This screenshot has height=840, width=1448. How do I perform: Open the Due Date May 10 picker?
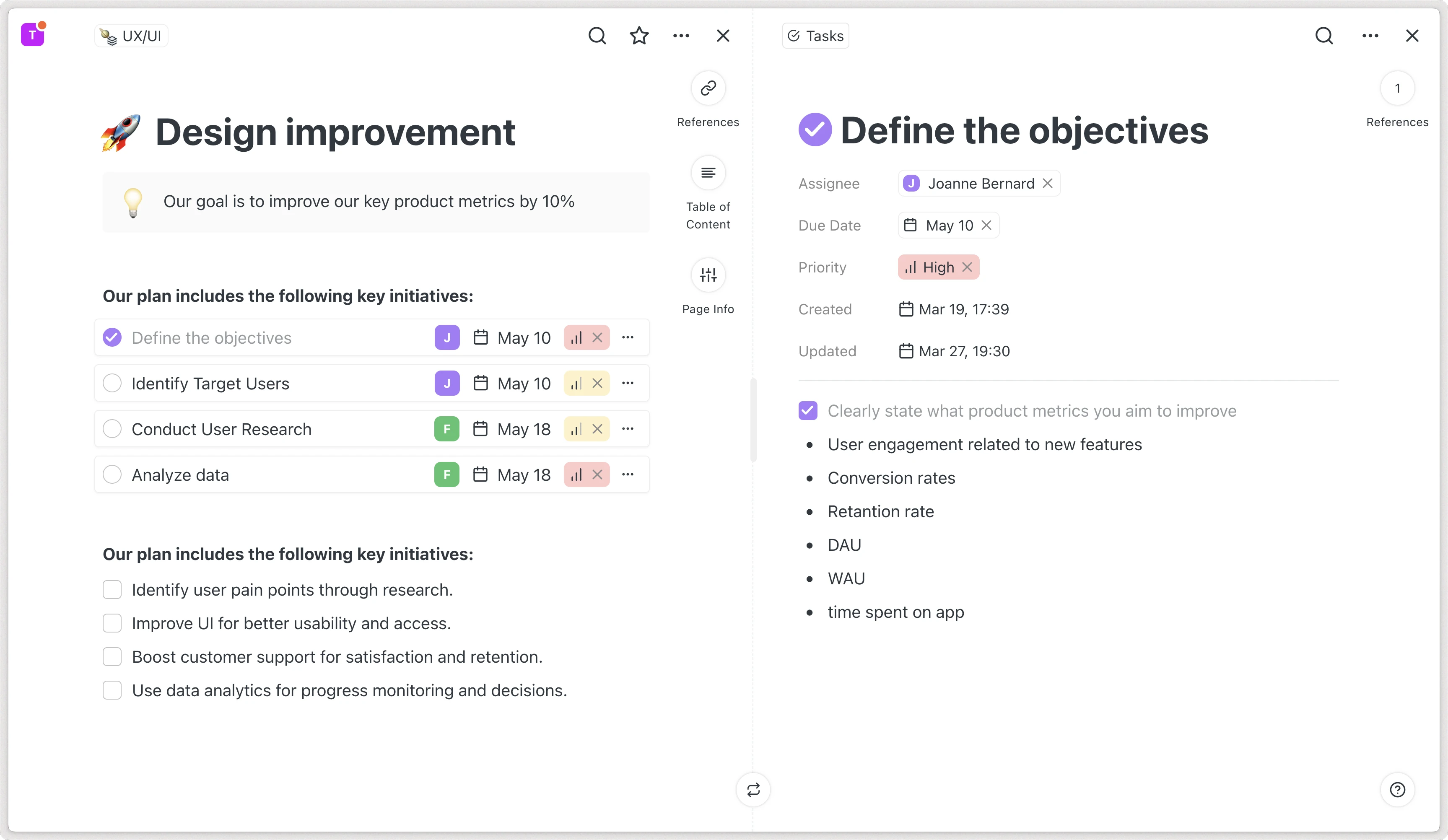(x=948, y=225)
